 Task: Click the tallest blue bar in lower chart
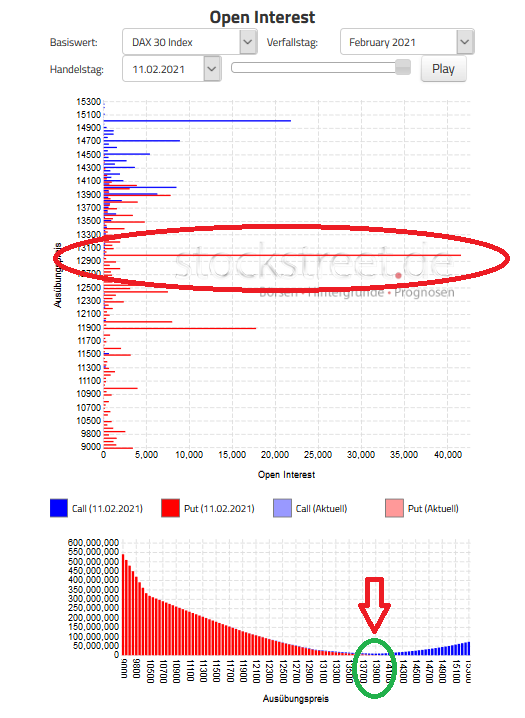pos(468,648)
